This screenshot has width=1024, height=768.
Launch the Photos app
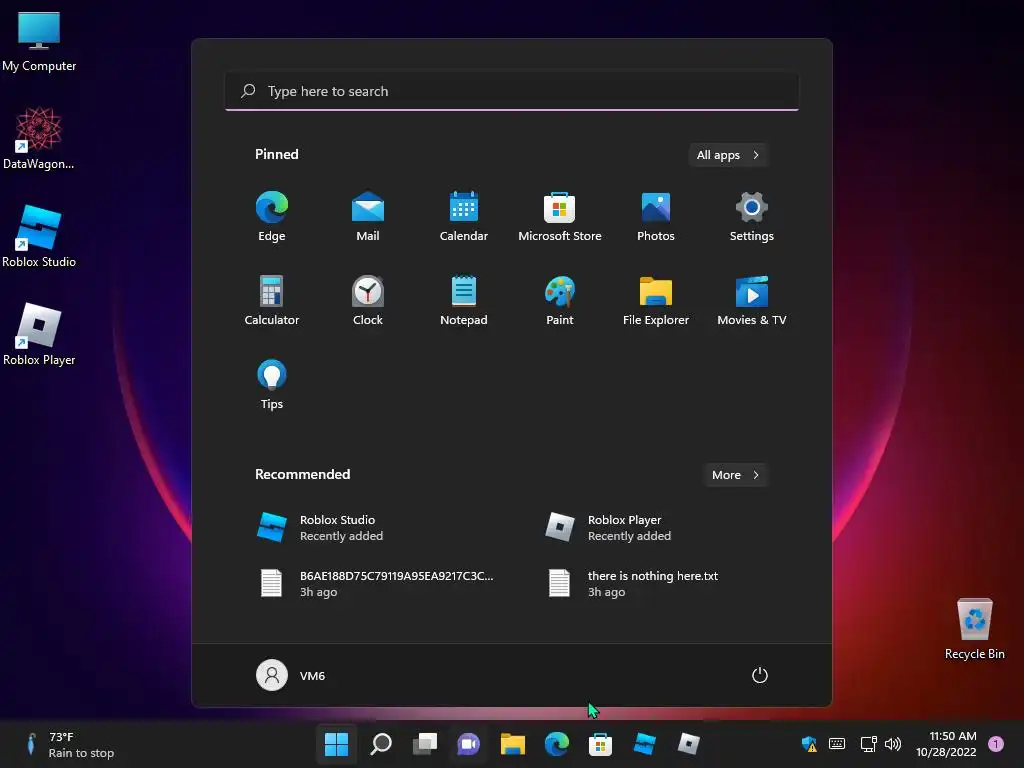coord(656,217)
